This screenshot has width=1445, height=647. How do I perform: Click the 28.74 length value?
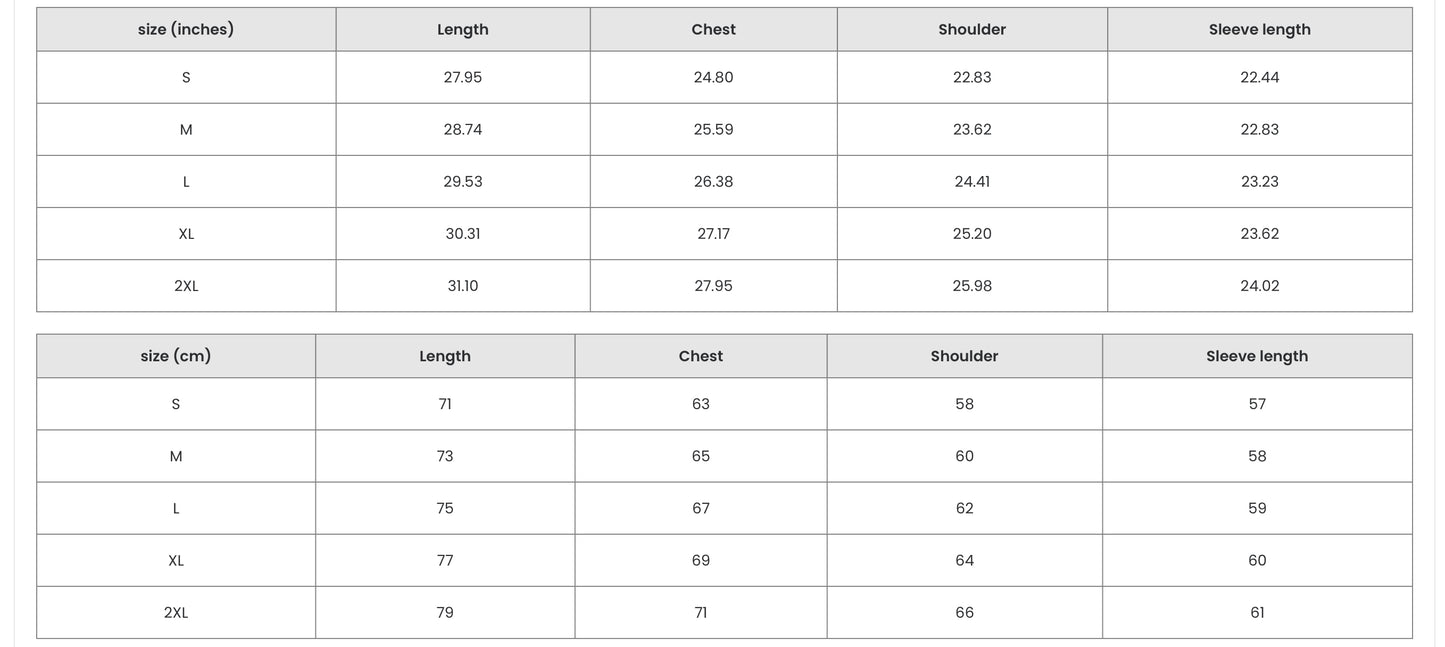[x=463, y=130]
